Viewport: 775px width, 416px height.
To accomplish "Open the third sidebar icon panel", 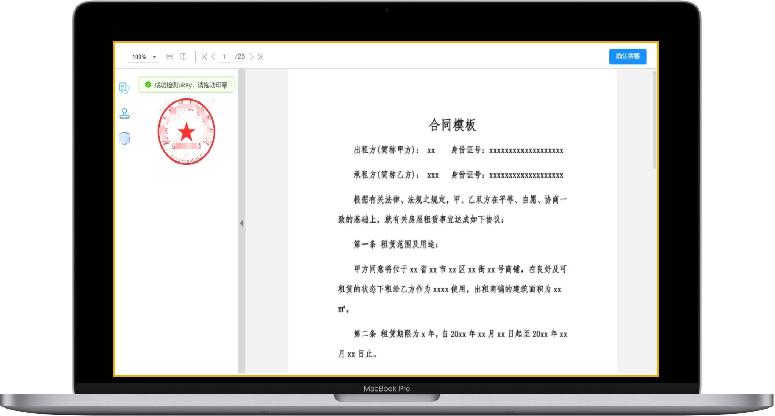I will [124, 138].
